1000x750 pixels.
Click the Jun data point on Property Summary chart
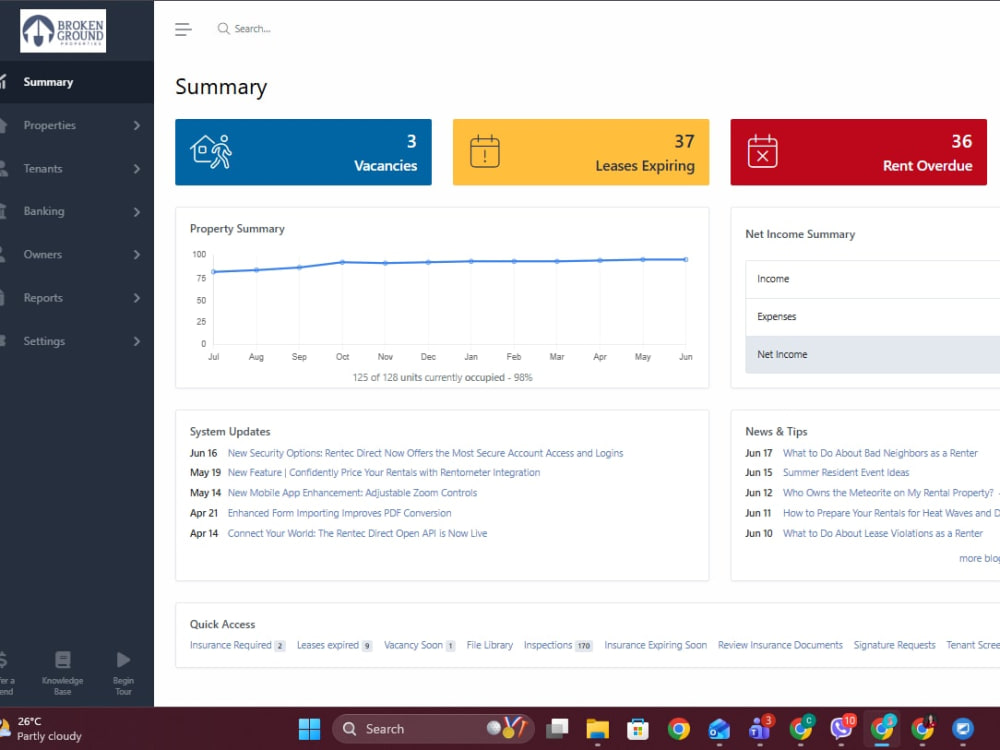tap(686, 260)
